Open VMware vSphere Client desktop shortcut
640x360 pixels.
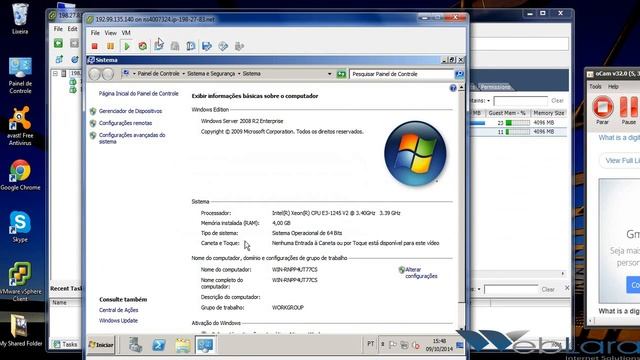(x=20, y=282)
